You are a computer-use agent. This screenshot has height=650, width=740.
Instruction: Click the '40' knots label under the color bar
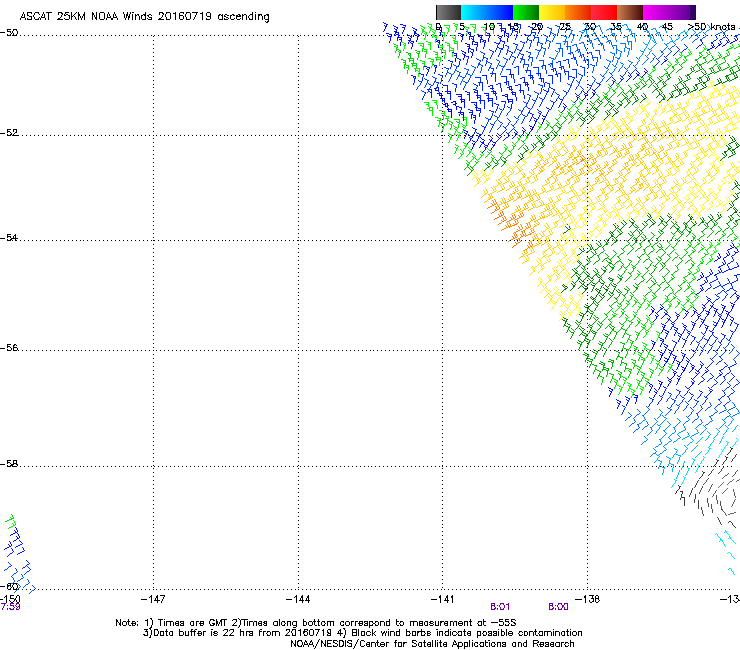point(642,27)
